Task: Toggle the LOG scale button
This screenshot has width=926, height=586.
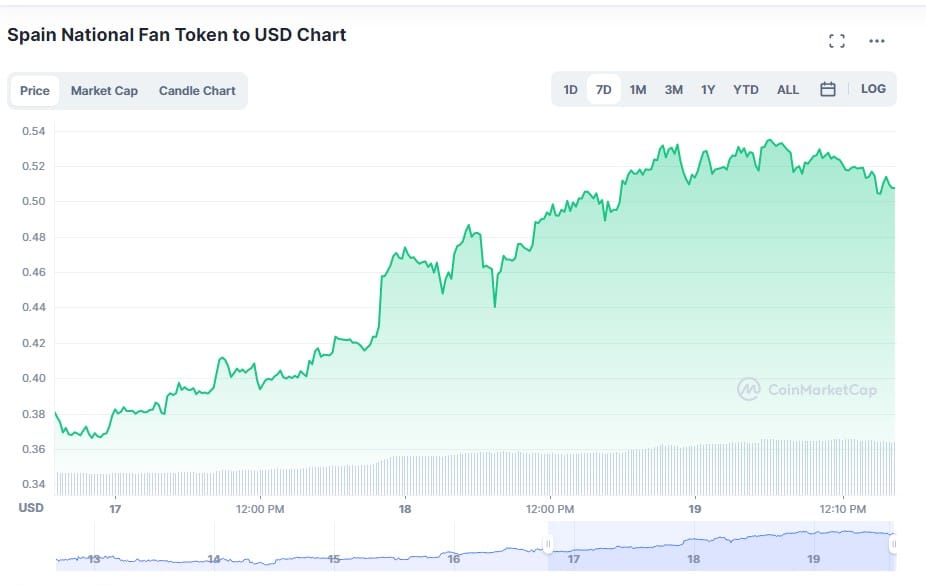Action: coord(873,89)
